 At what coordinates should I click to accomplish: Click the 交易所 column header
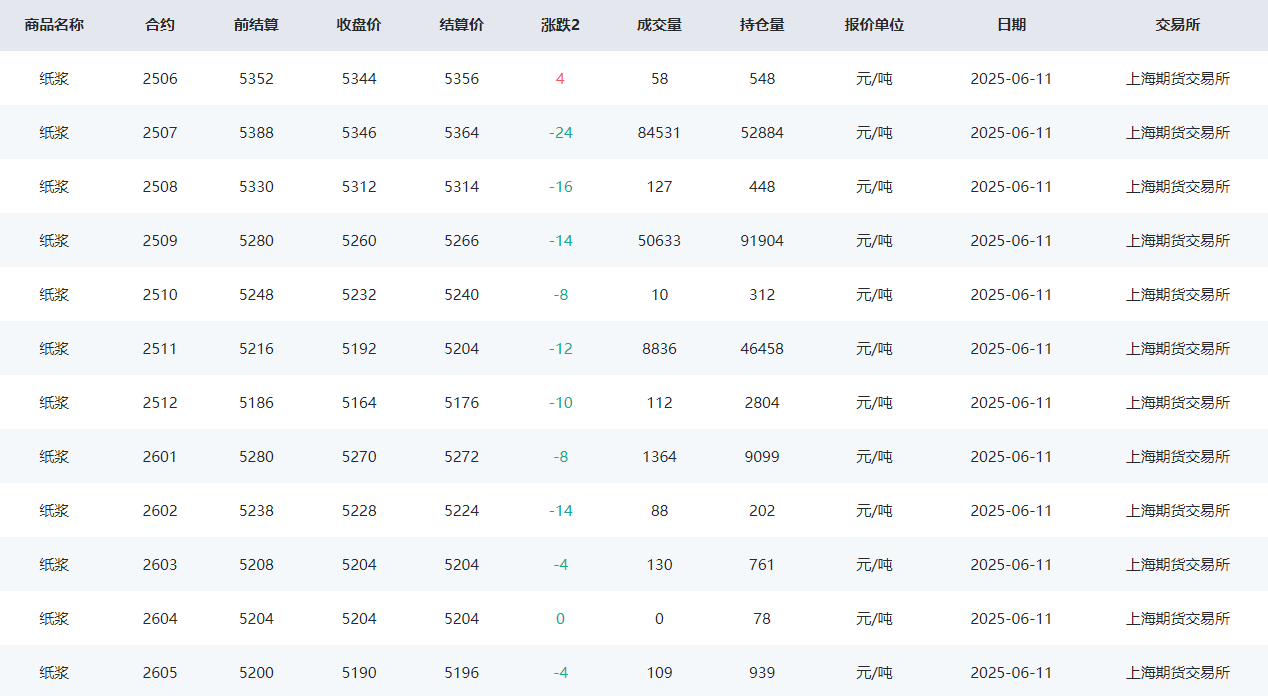(x=1178, y=25)
